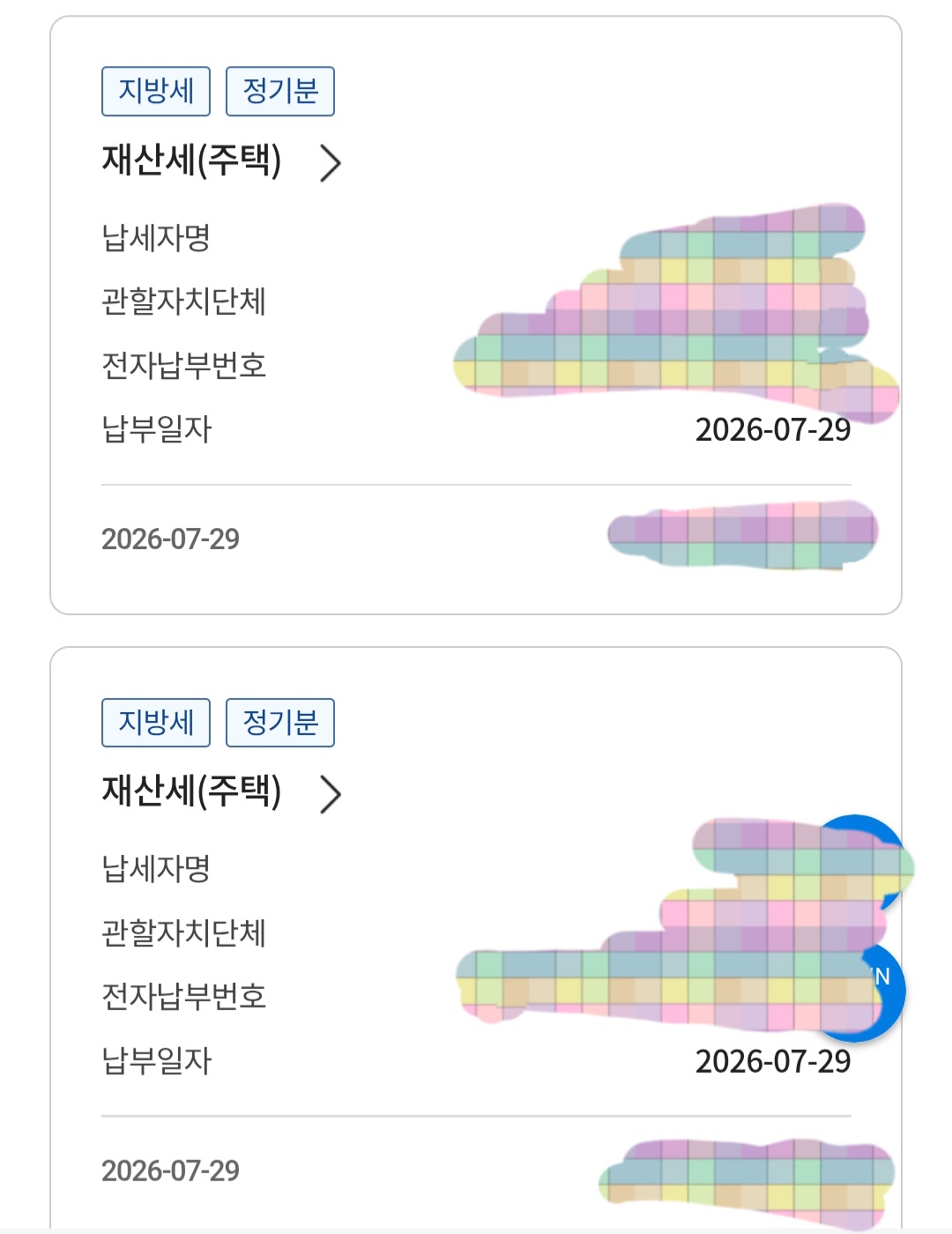Select 지방세 tag in first card
The width and height of the screenshot is (952, 1234).
(156, 91)
